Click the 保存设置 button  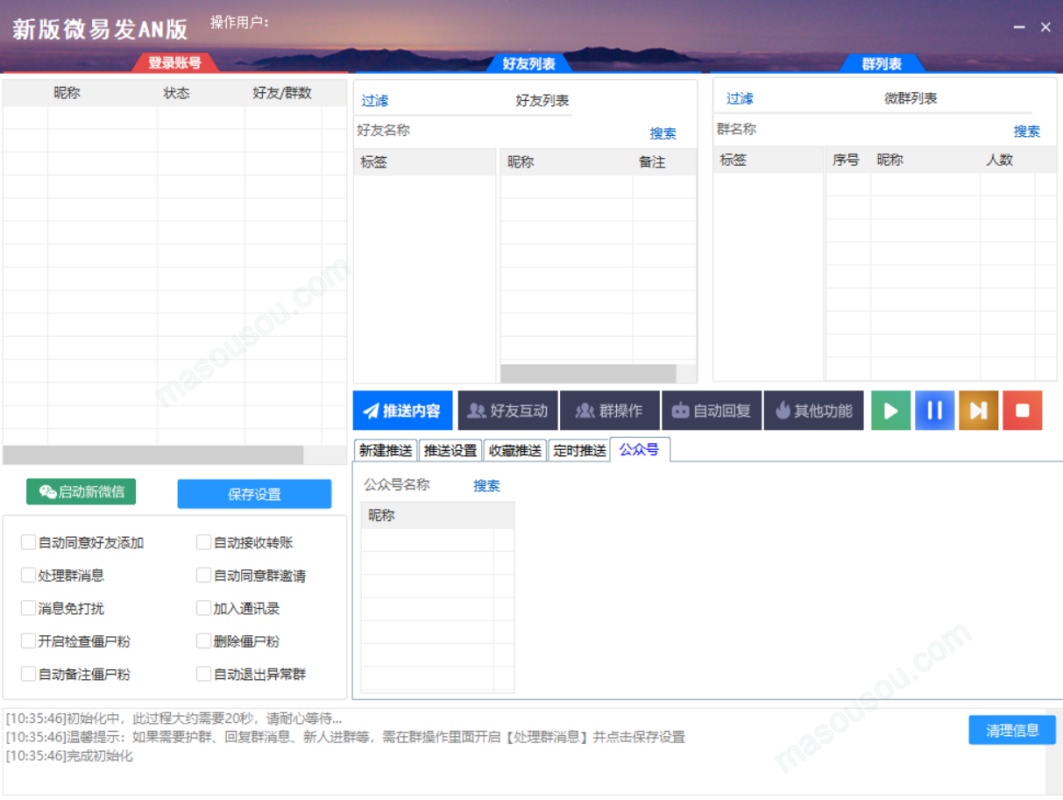pyautogui.click(x=254, y=494)
